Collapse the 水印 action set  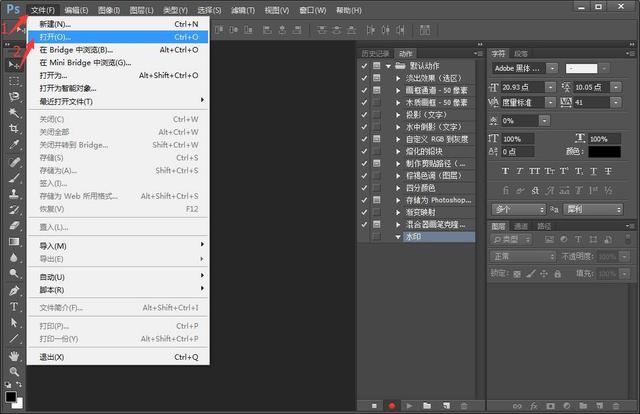tap(398, 237)
